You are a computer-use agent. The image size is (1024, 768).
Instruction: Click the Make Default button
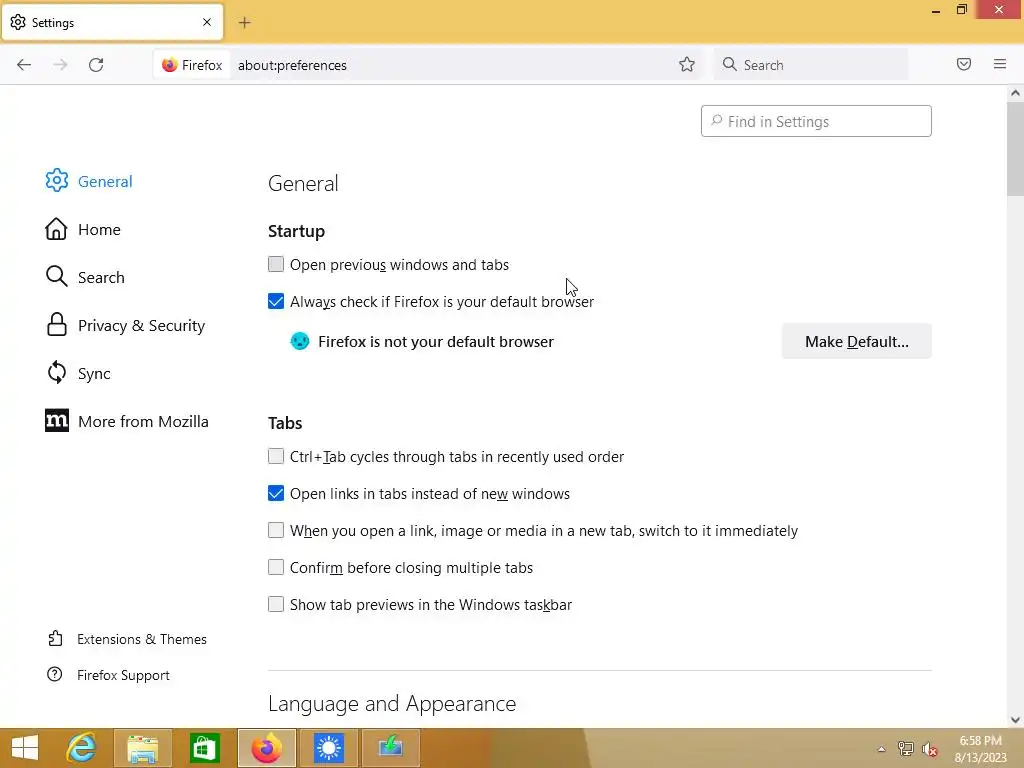click(x=856, y=341)
